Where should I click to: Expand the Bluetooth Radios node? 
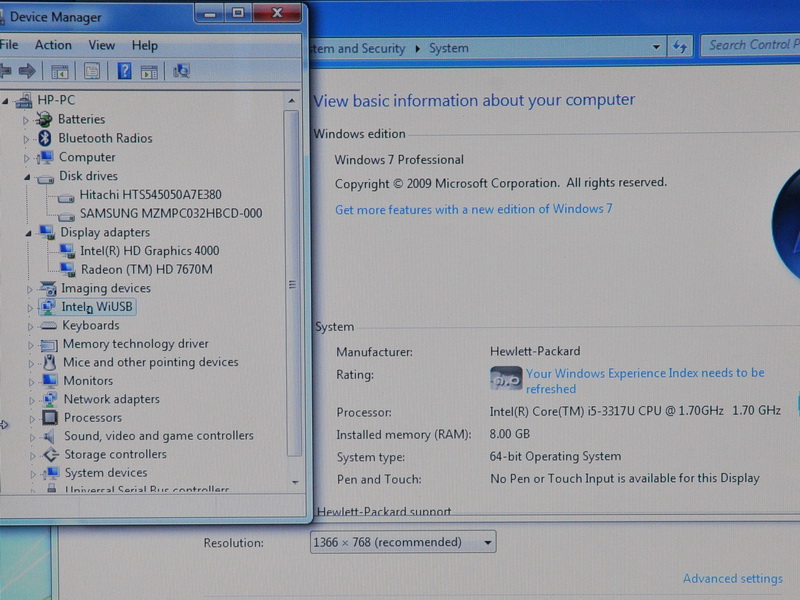click(x=26, y=139)
